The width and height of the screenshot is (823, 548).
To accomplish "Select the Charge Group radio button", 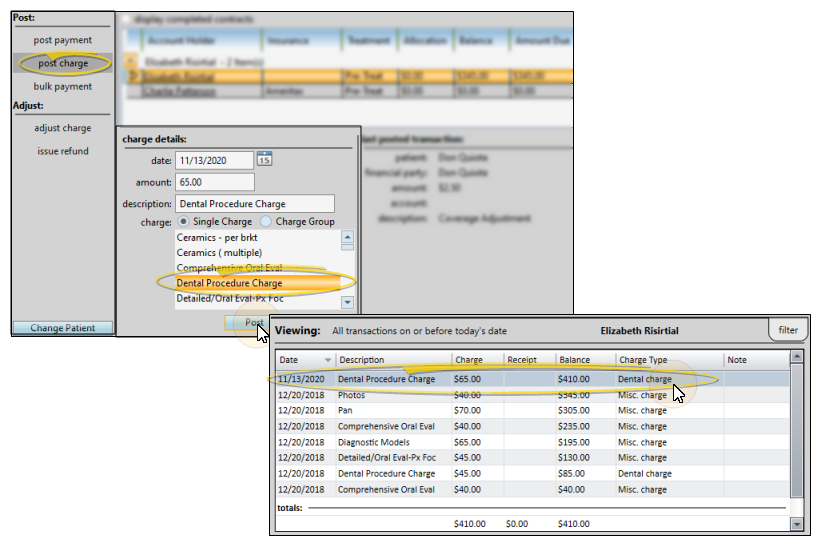I will (x=266, y=221).
